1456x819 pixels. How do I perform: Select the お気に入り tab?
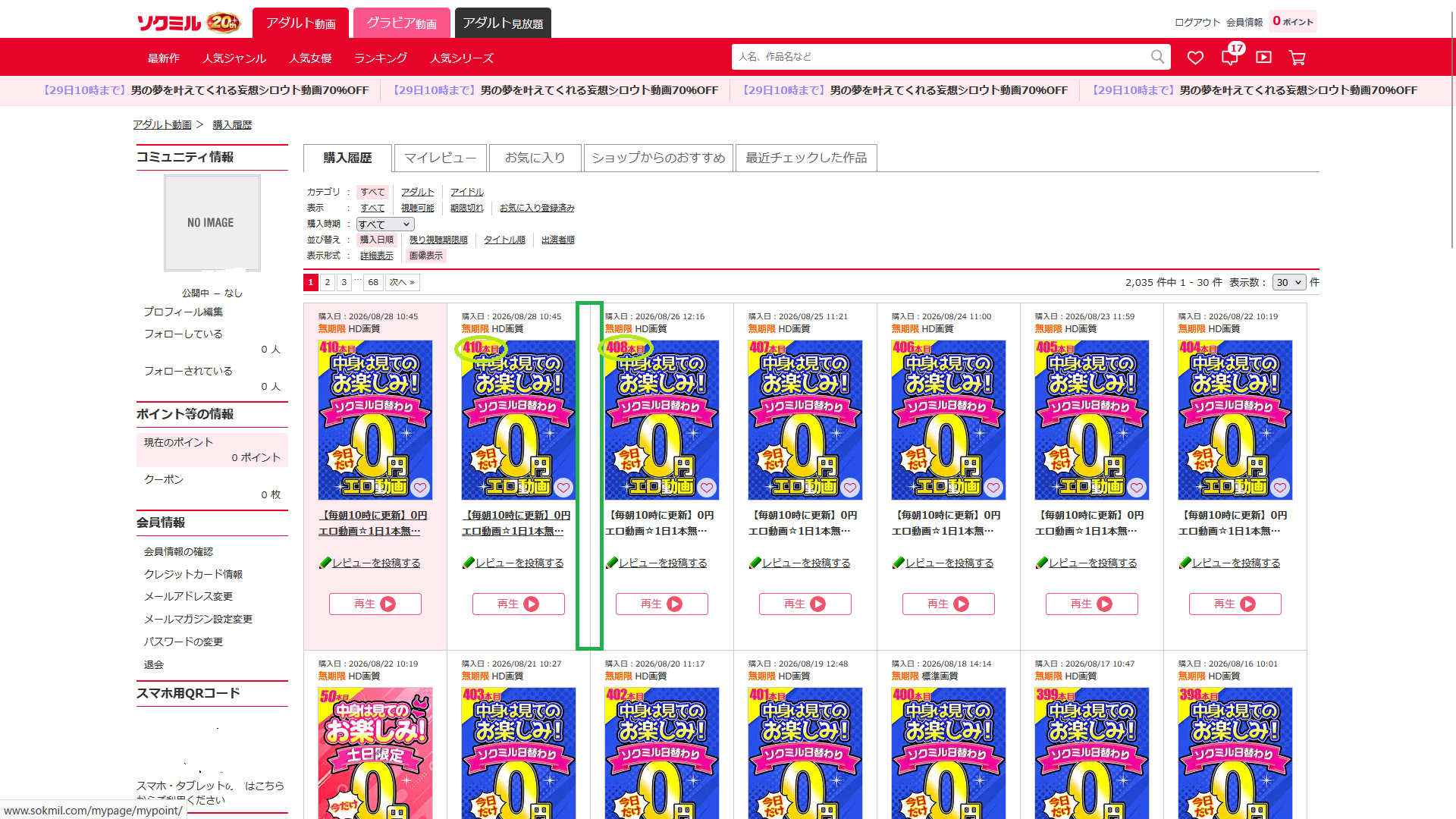[x=535, y=158]
